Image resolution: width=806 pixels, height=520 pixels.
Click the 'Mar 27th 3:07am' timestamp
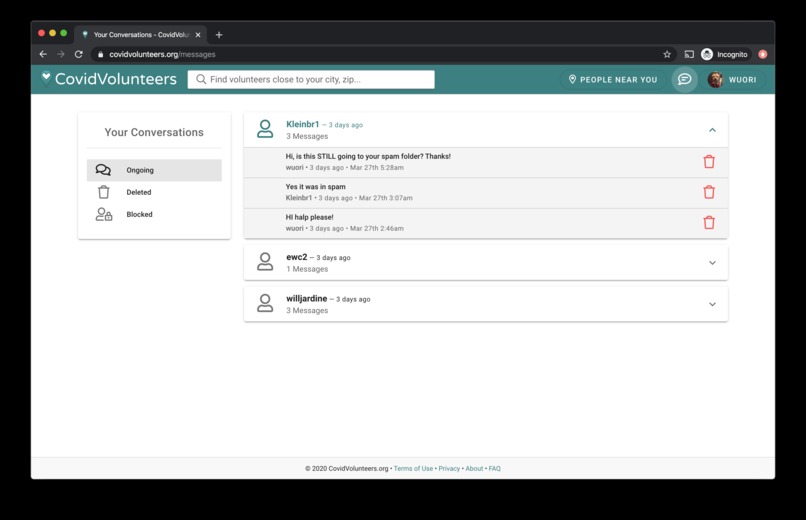[x=386, y=198]
